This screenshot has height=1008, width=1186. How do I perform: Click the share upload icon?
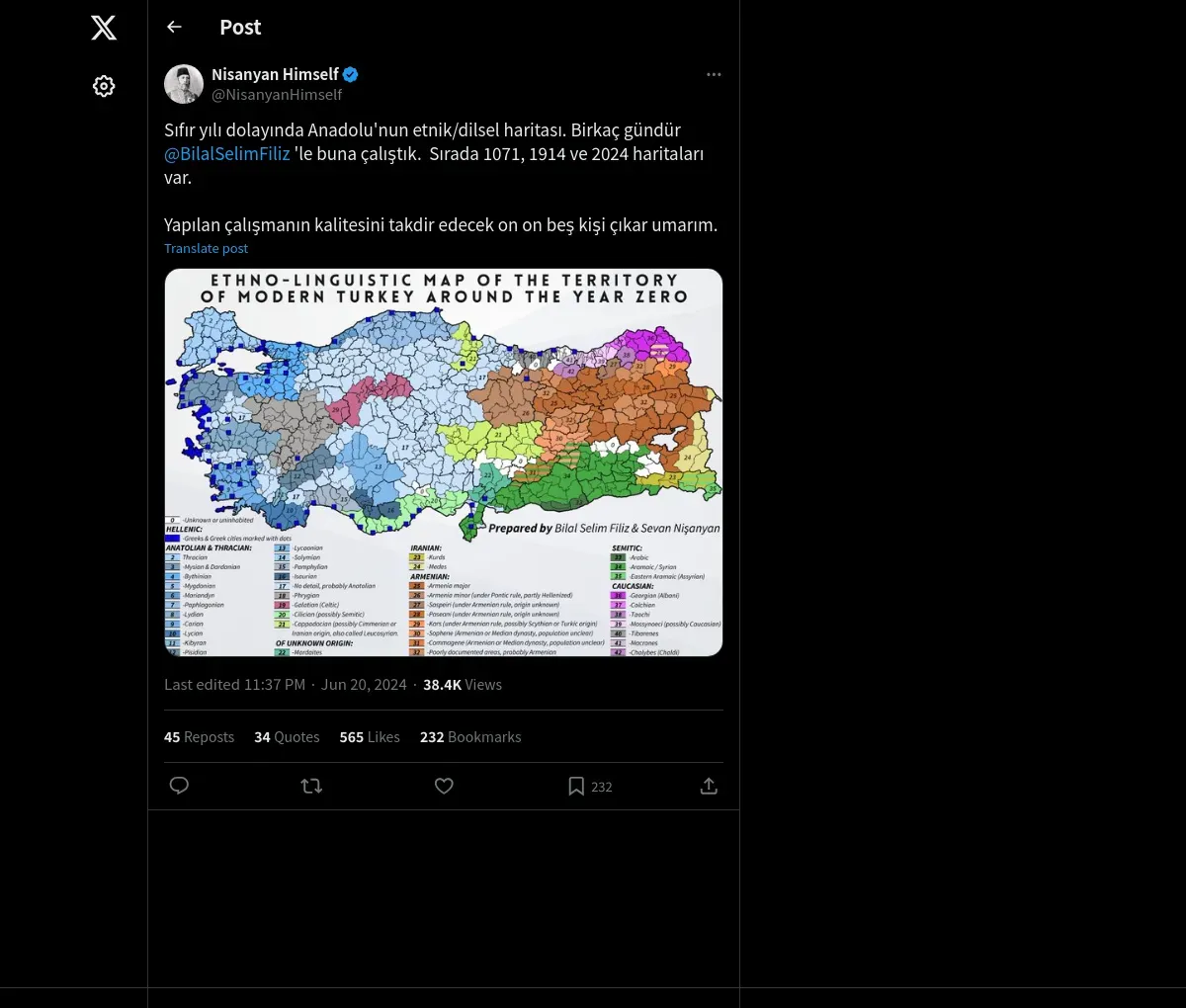(x=709, y=786)
